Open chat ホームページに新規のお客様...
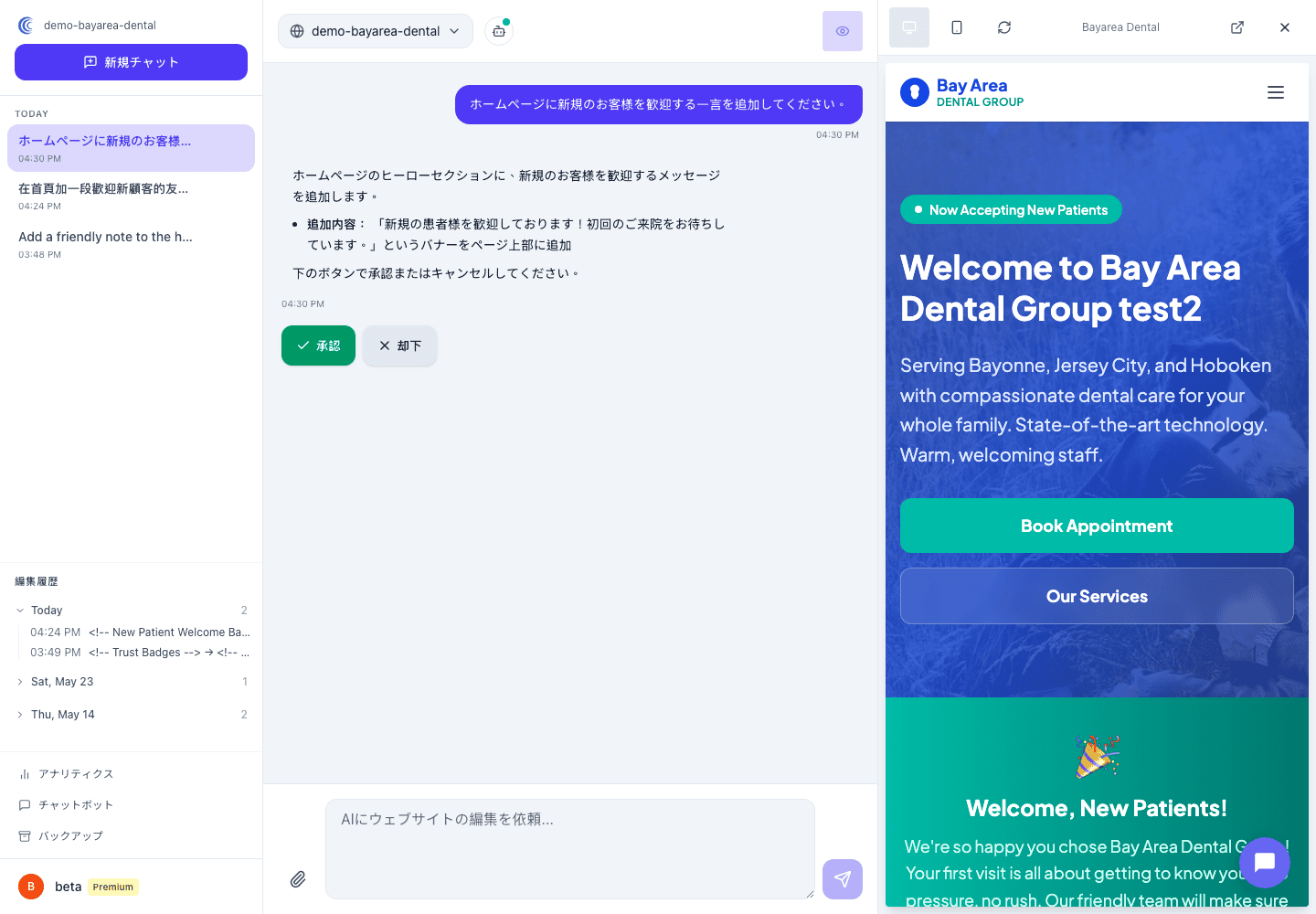Screen dimensions: 1316x914 coord(131,148)
